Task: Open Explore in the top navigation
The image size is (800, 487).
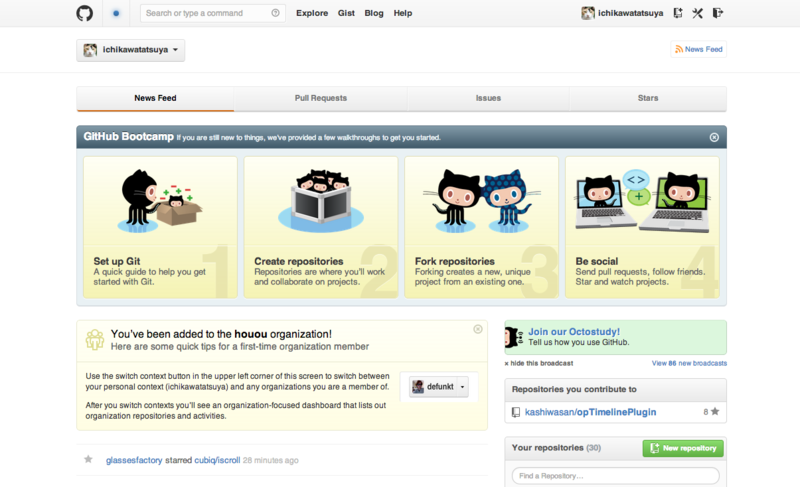Action: (312, 13)
